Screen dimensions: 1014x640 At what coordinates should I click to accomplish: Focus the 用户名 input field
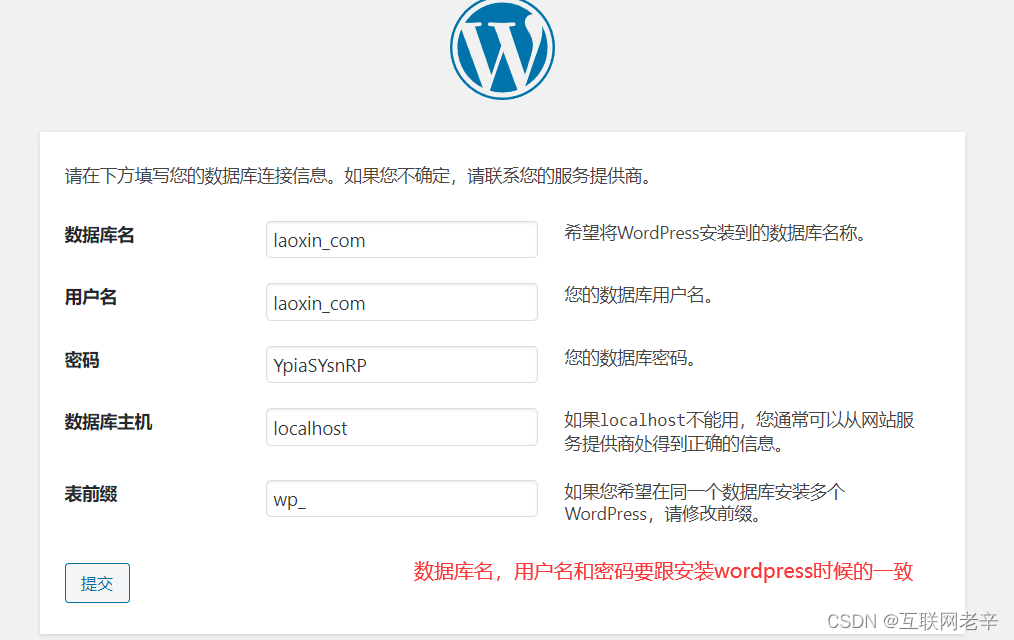coord(402,302)
